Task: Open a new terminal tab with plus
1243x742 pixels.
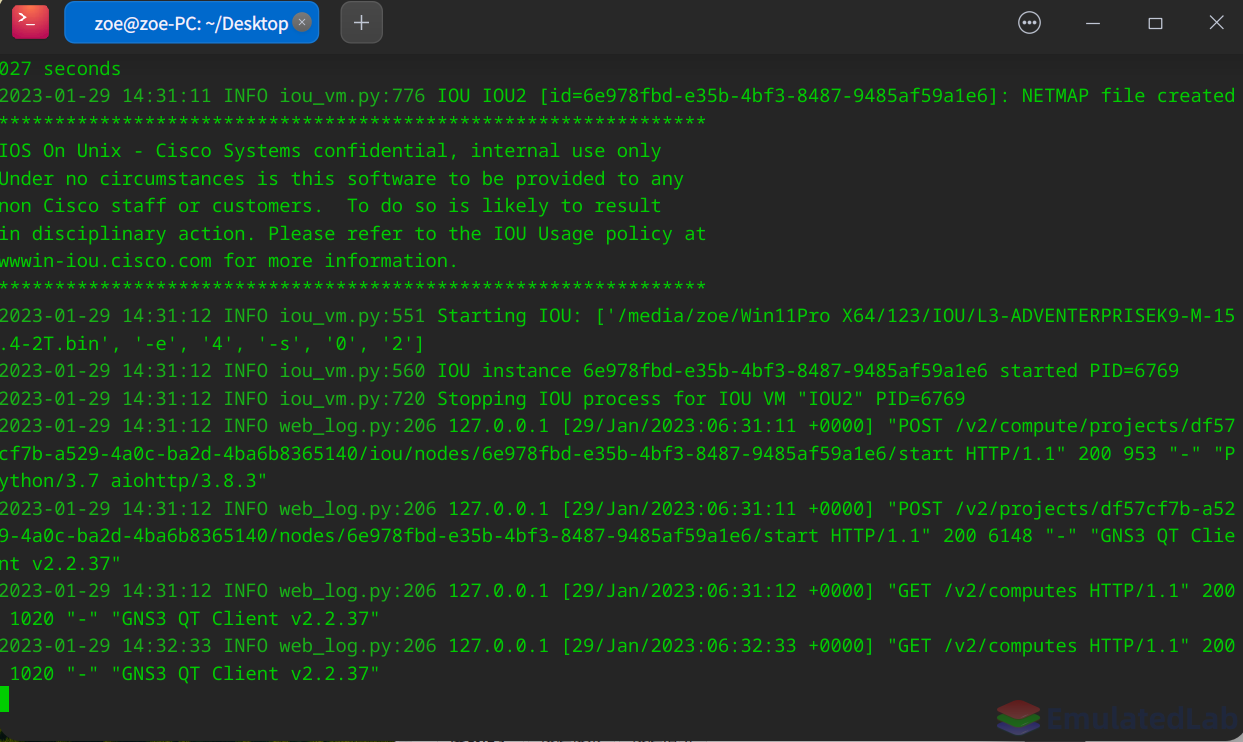Action: coord(362,23)
